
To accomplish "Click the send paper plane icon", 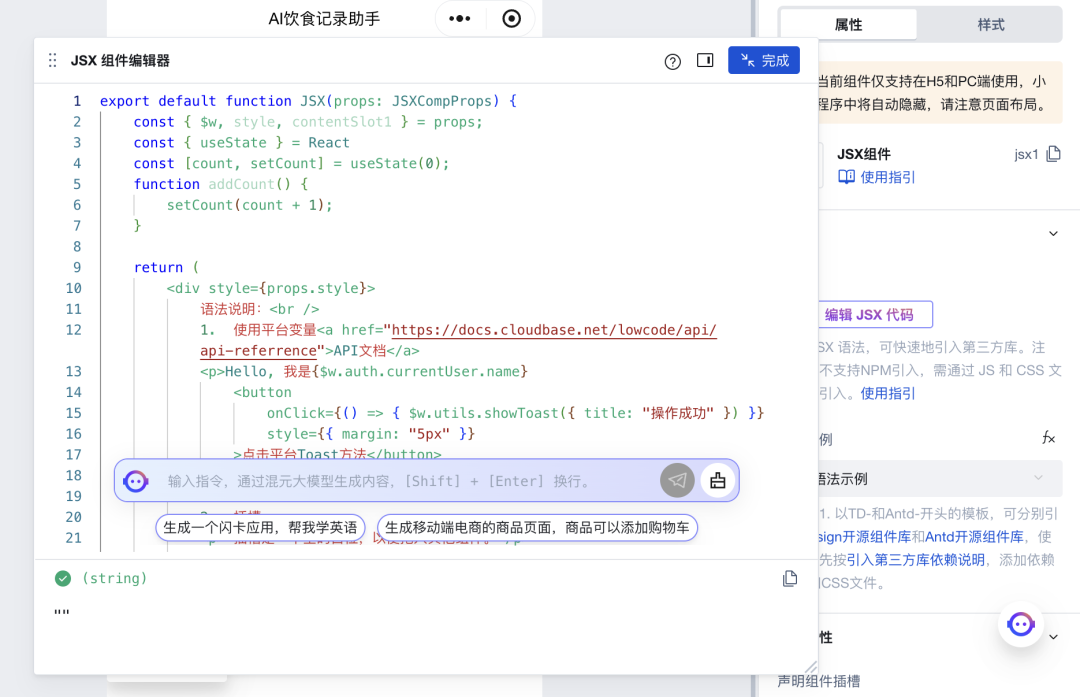I will [677, 480].
